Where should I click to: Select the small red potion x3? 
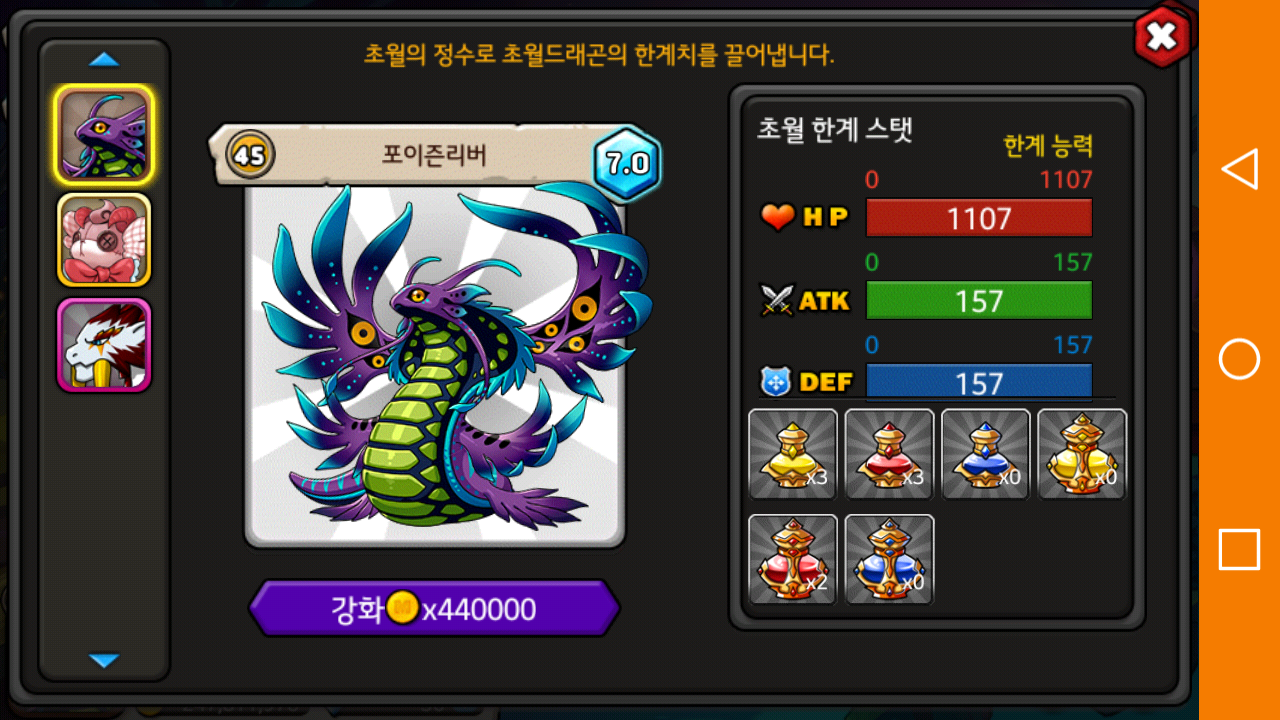pyautogui.click(x=889, y=454)
